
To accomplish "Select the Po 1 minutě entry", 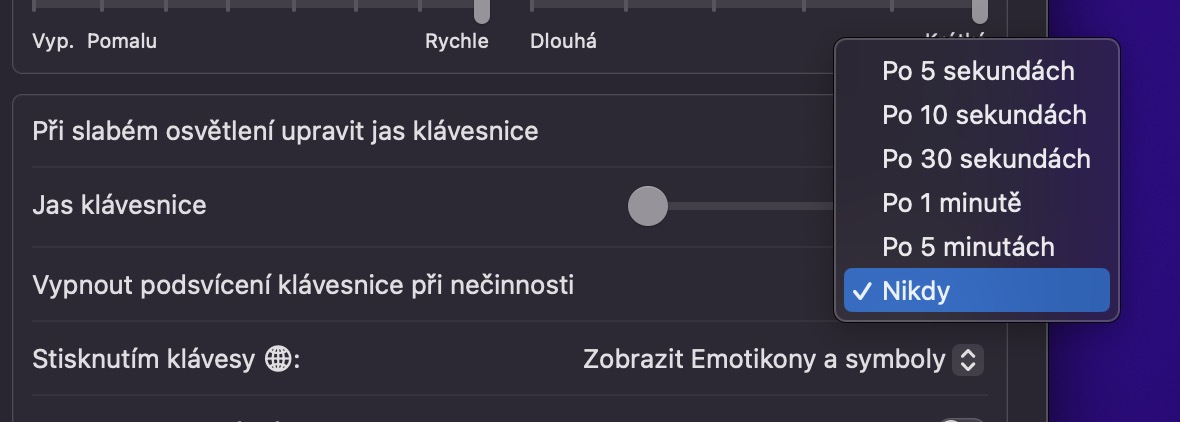I will [951, 203].
